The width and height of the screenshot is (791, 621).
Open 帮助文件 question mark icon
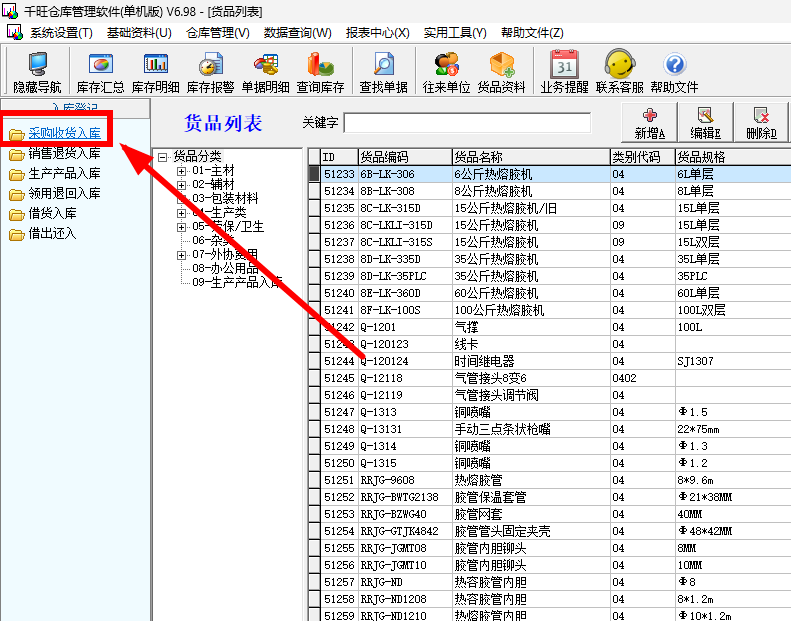pyautogui.click(x=674, y=72)
